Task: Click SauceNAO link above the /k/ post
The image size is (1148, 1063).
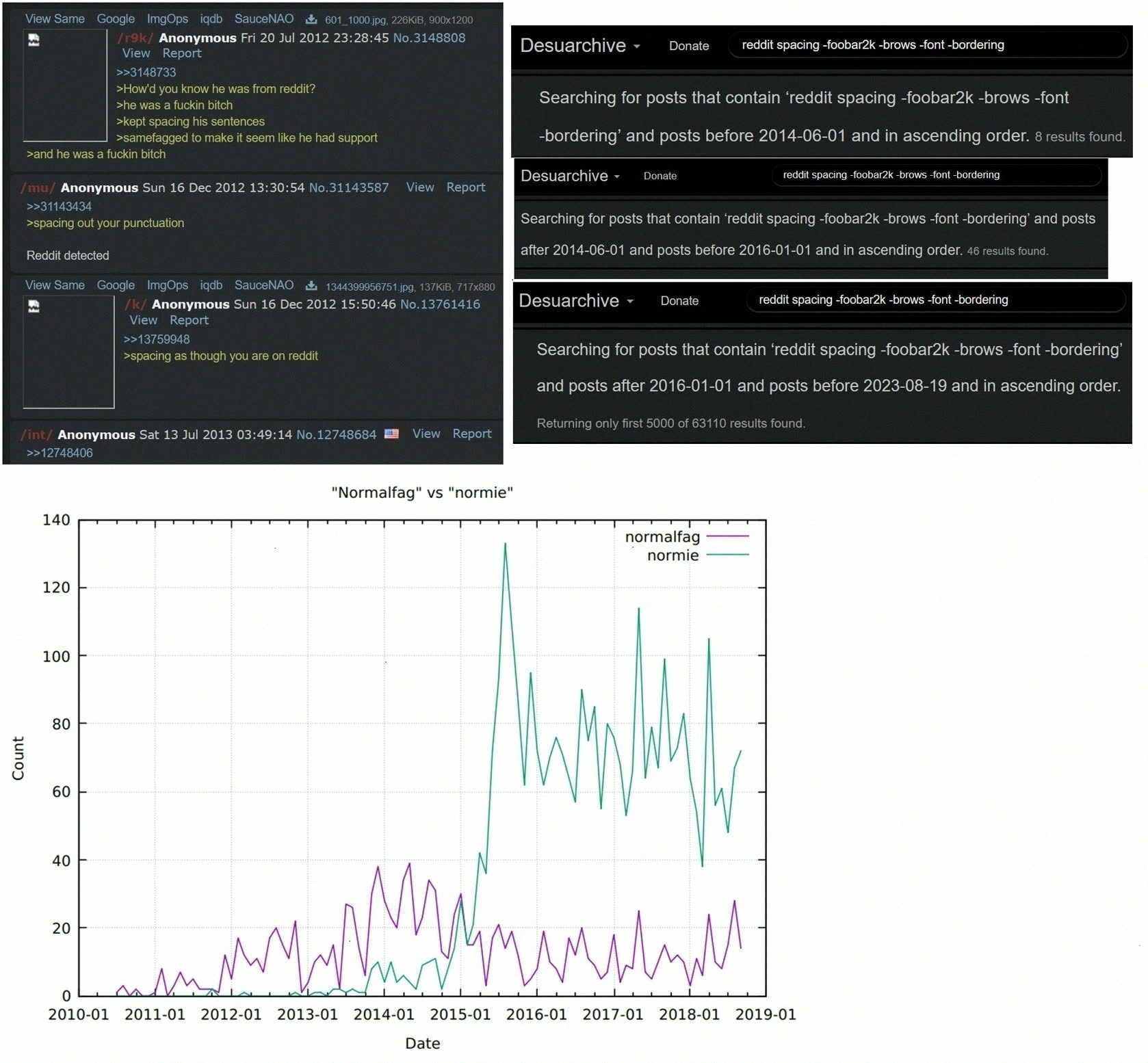Action: (264, 285)
